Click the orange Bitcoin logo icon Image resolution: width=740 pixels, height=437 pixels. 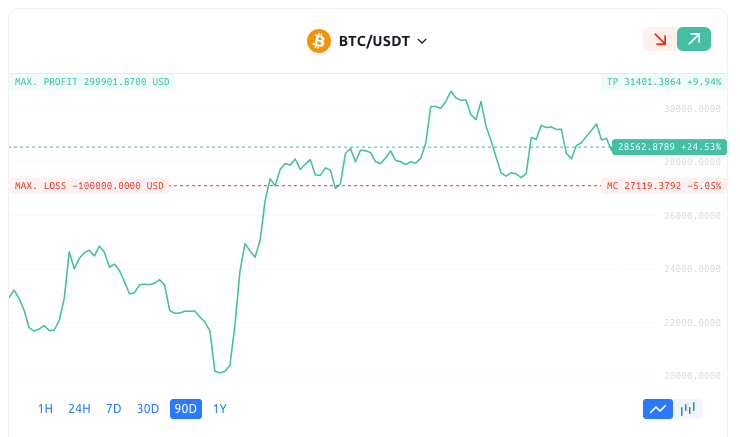[319, 41]
